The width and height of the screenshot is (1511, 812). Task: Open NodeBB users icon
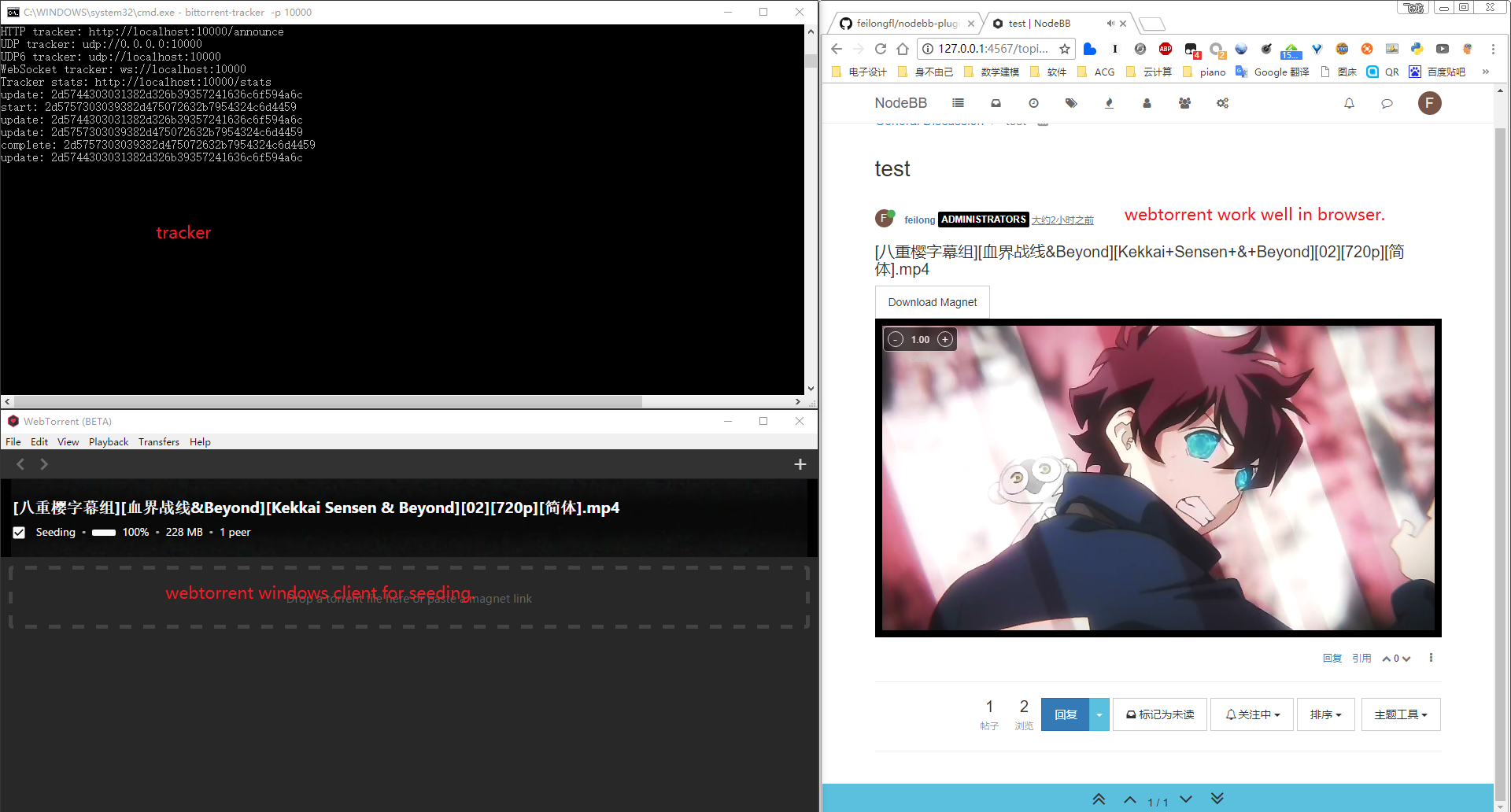click(1147, 103)
